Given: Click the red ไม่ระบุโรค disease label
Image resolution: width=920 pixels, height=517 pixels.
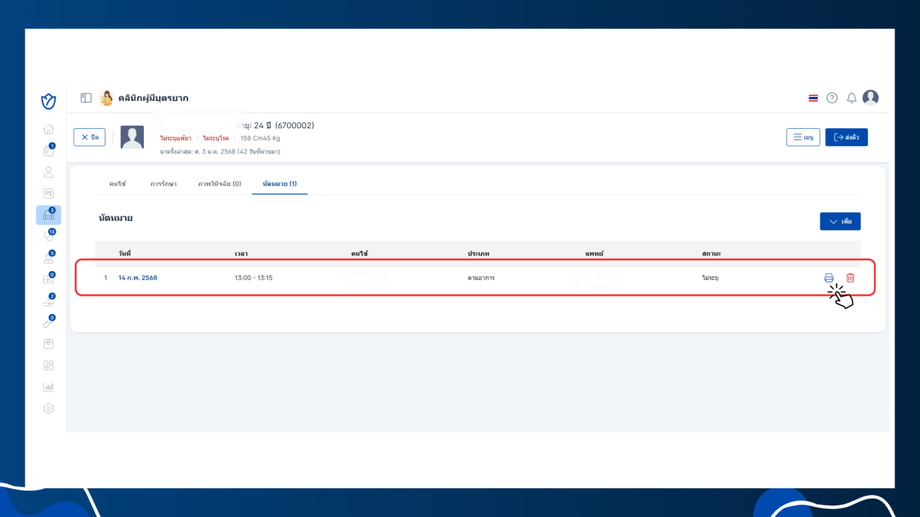Looking at the screenshot, I should (x=216, y=138).
